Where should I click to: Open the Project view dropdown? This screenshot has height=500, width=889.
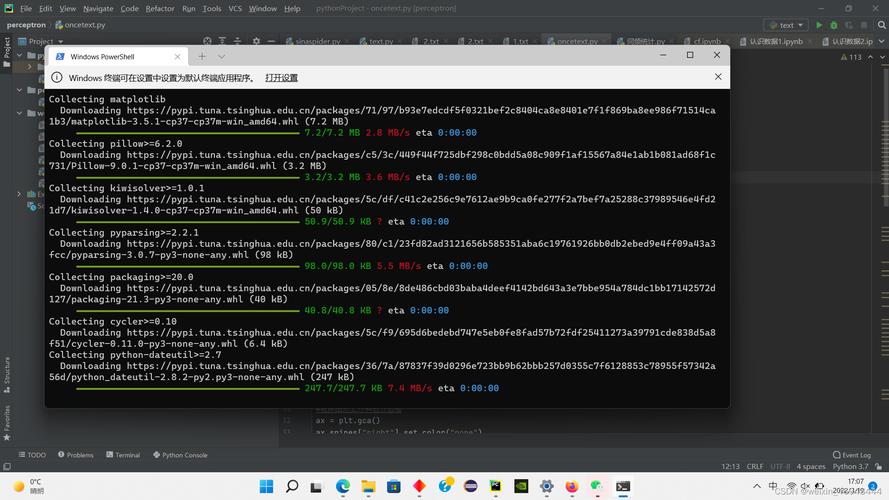(x=40, y=41)
